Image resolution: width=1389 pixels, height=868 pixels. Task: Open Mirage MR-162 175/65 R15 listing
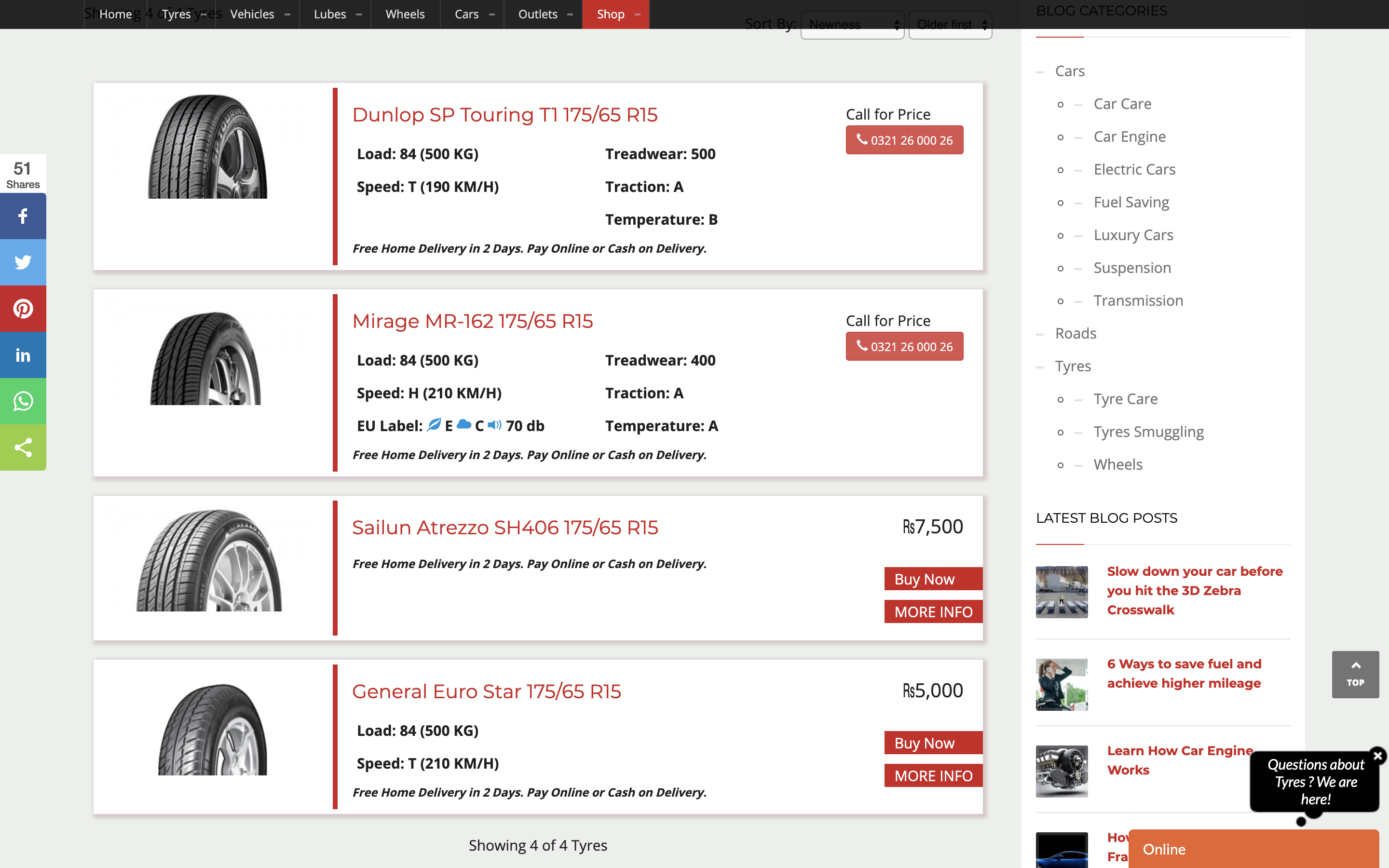click(472, 321)
